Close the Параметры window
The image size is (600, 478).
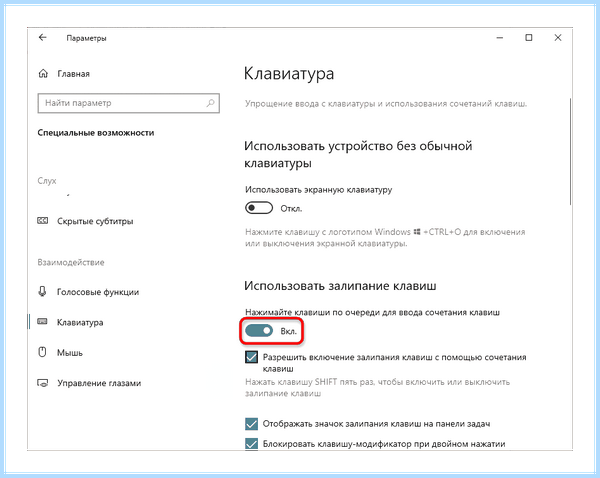[x=558, y=38]
